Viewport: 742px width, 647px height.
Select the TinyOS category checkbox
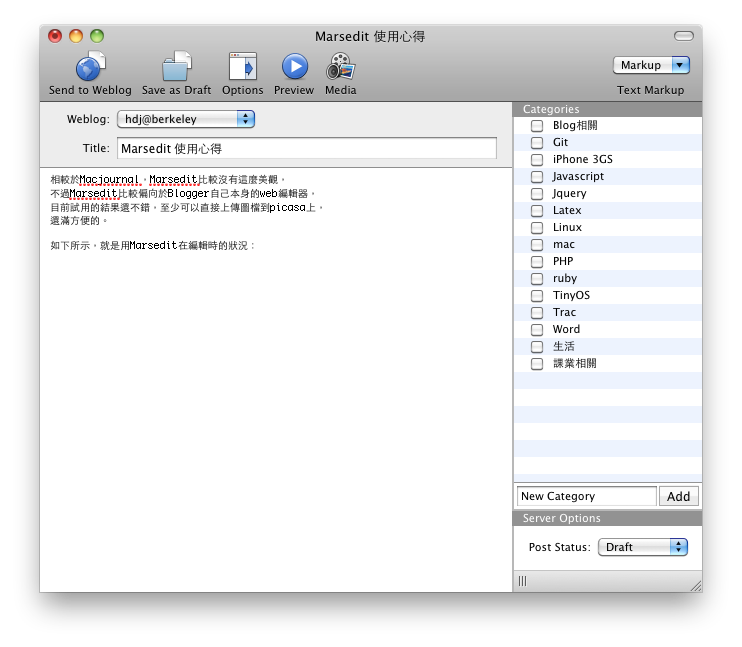[x=537, y=296]
